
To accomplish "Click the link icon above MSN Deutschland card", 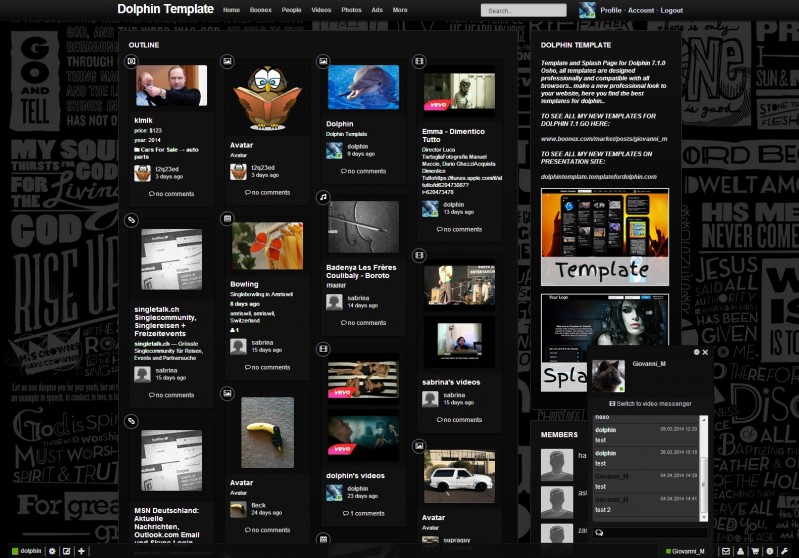I will pyautogui.click(x=131, y=421).
